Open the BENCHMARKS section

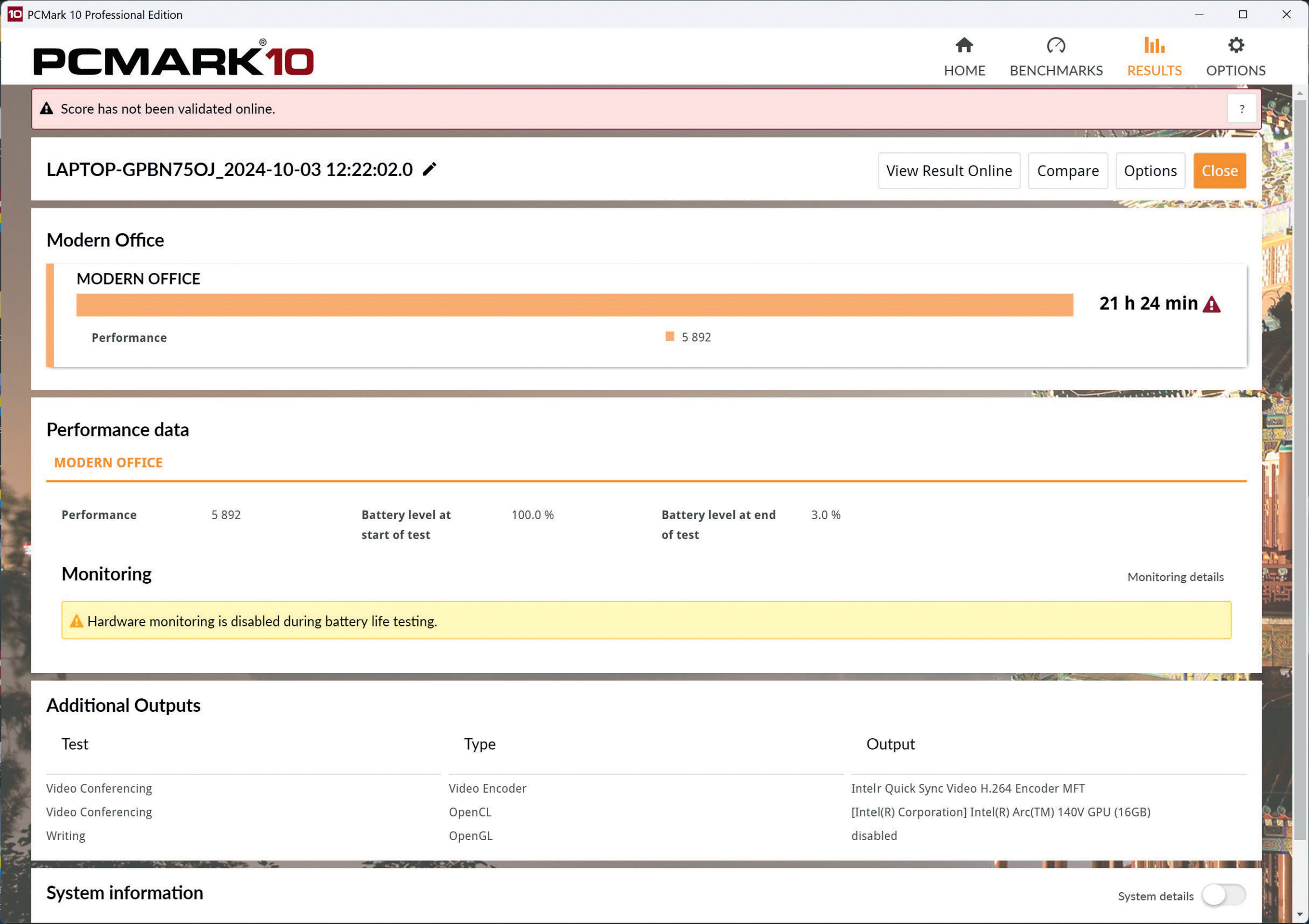coord(1056,57)
